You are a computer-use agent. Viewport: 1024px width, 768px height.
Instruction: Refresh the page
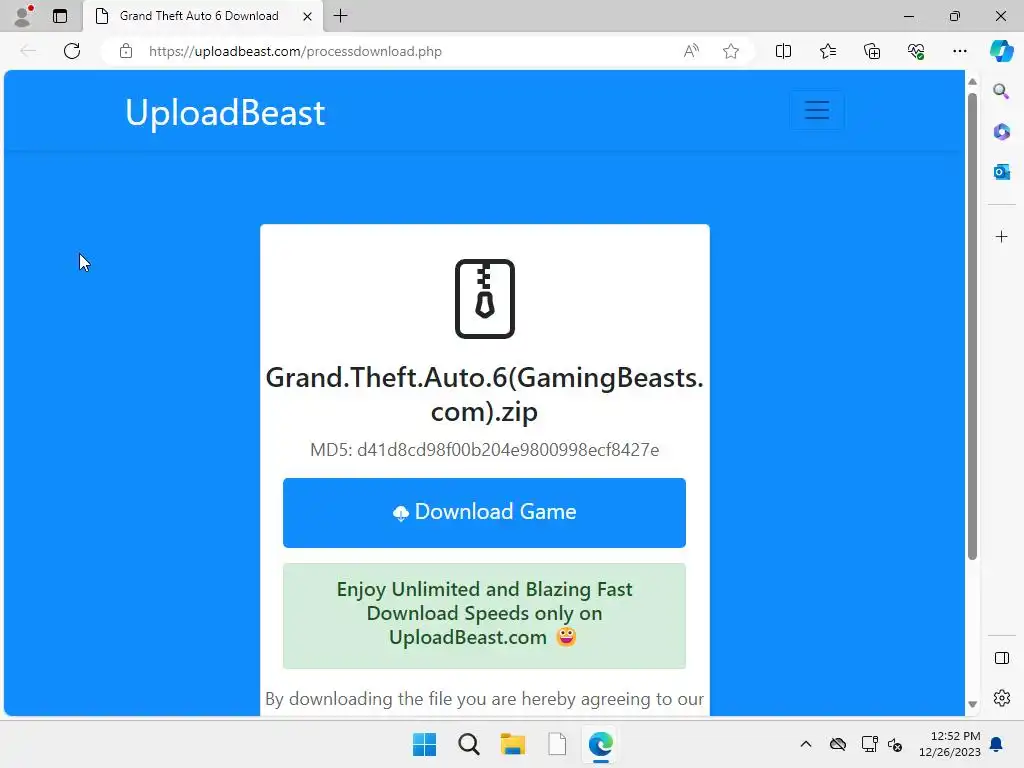[72, 51]
